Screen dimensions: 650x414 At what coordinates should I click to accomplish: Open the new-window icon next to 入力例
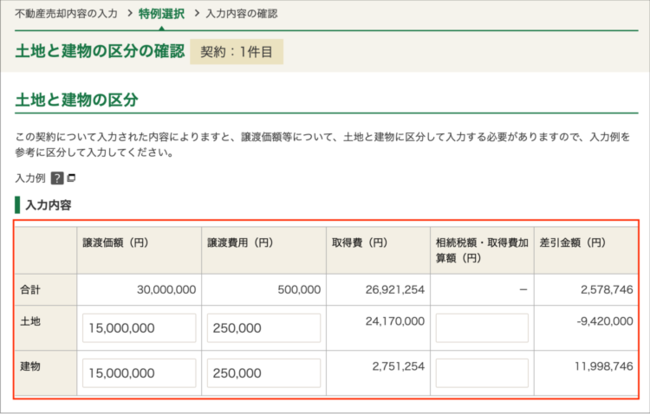tap(71, 178)
